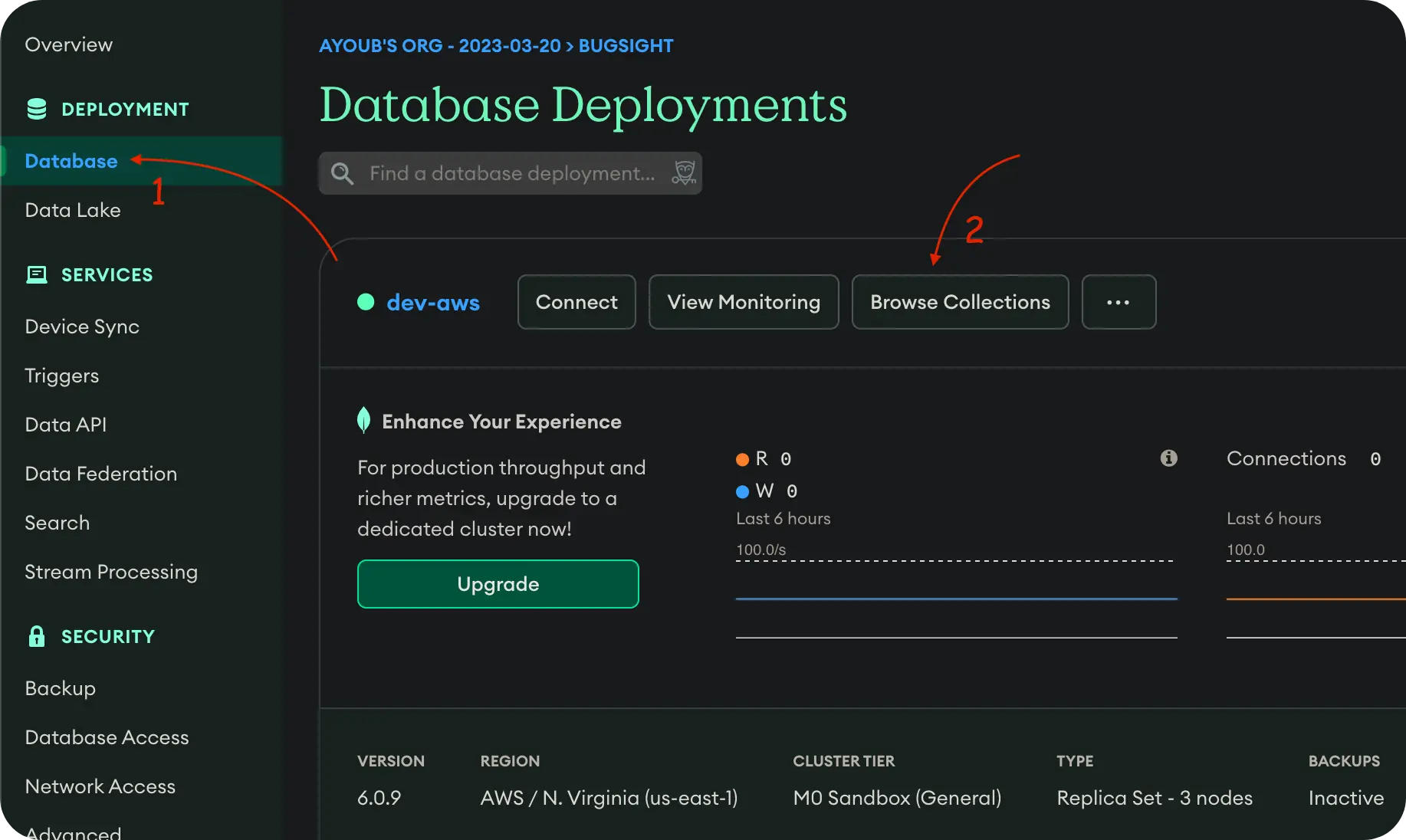The width and height of the screenshot is (1406, 840).
Task: Open View Monitoring for dev-aws
Action: point(743,302)
